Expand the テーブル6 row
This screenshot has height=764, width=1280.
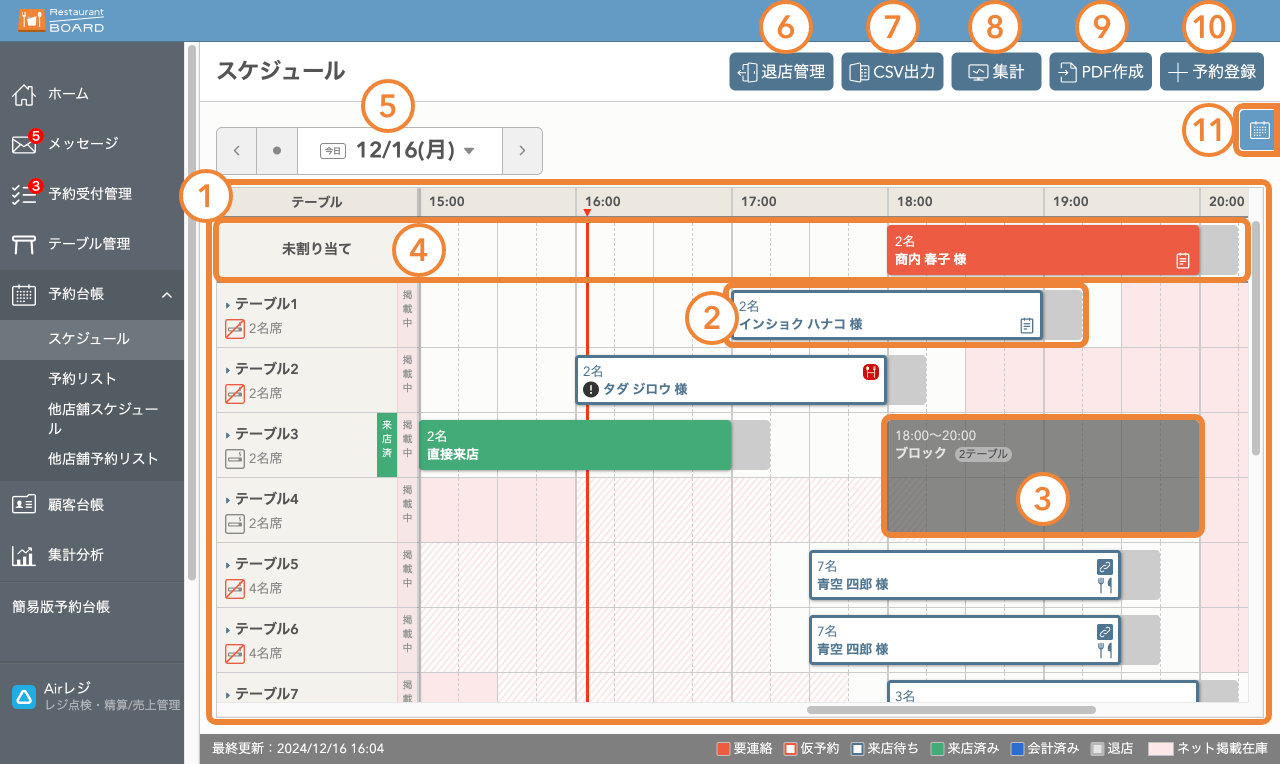tap(228, 629)
